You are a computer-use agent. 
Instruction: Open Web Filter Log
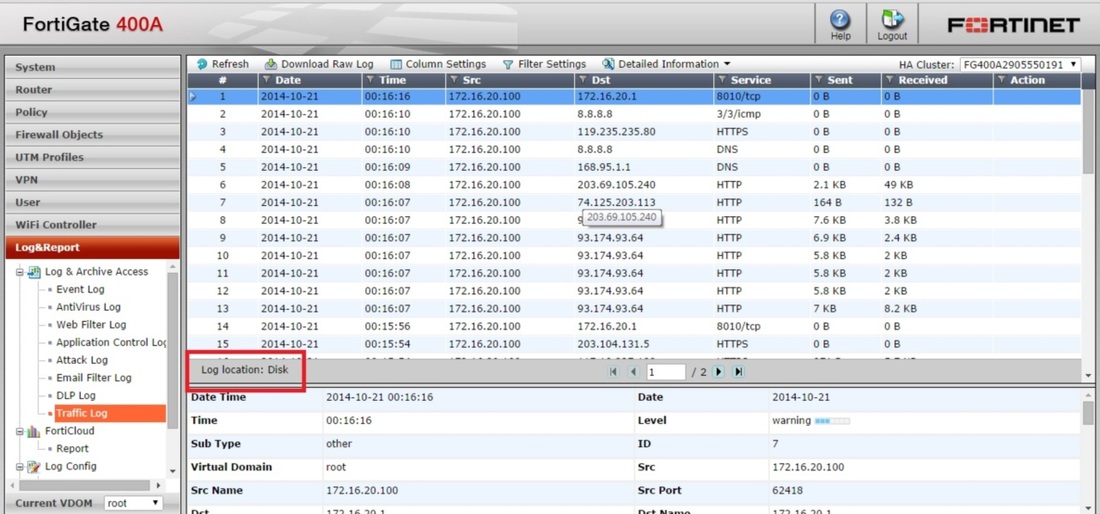tap(91, 325)
